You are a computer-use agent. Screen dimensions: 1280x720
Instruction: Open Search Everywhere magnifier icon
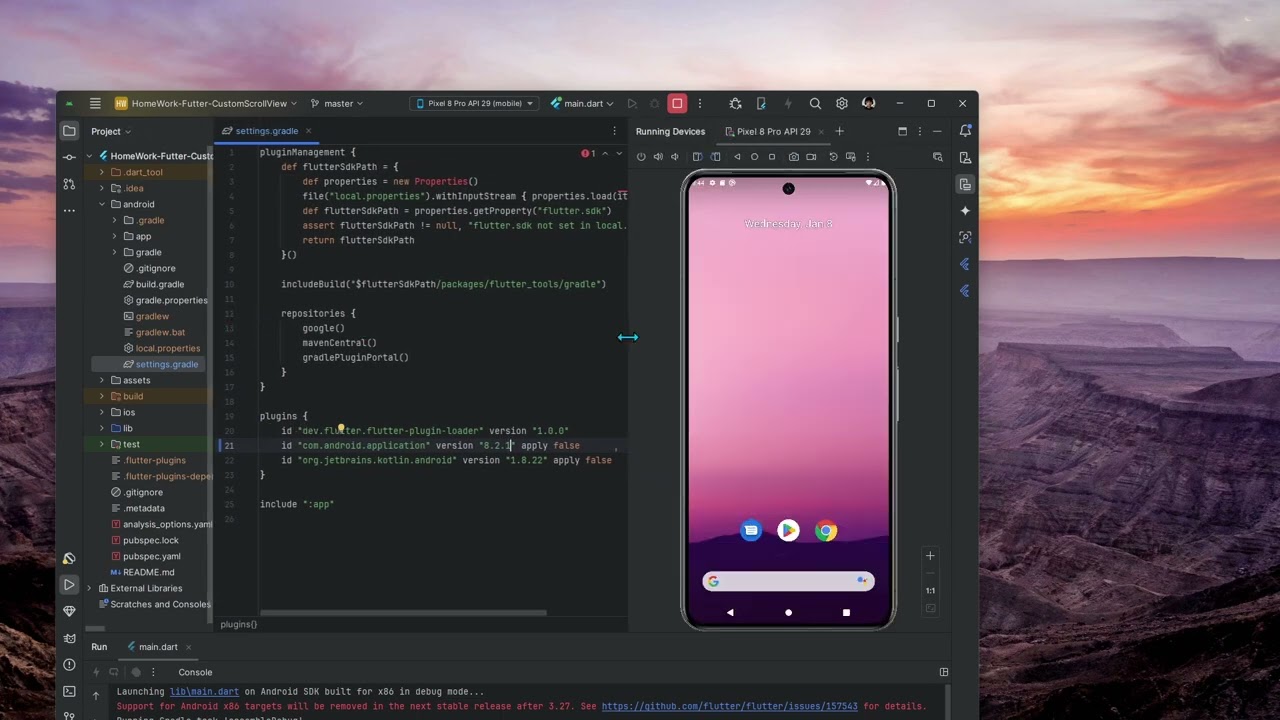click(815, 103)
